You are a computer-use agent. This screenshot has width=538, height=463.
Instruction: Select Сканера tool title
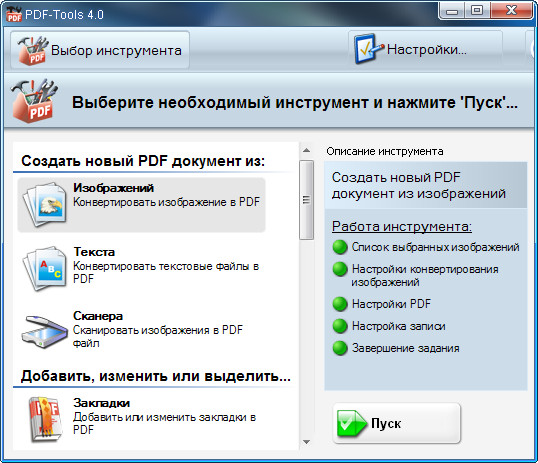coord(98,316)
